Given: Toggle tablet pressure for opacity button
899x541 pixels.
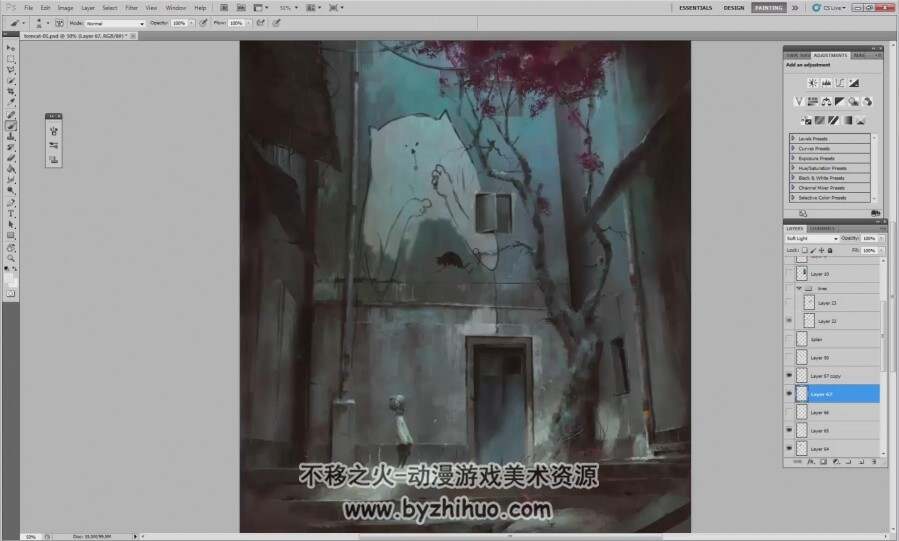Looking at the screenshot, I should pos(204,23).
